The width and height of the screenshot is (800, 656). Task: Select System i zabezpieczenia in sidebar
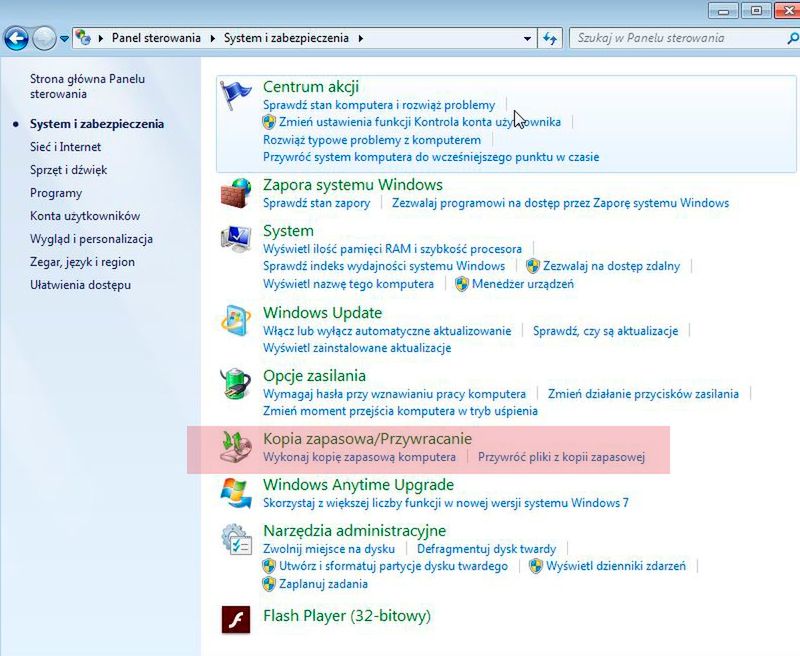[97, 124]
